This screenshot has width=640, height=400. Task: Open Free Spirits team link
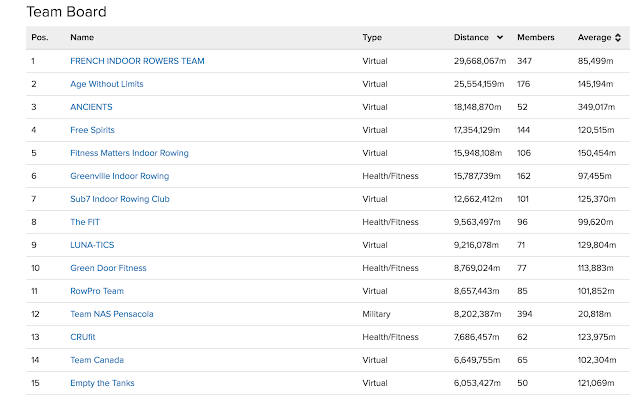[x=92, y=130]
